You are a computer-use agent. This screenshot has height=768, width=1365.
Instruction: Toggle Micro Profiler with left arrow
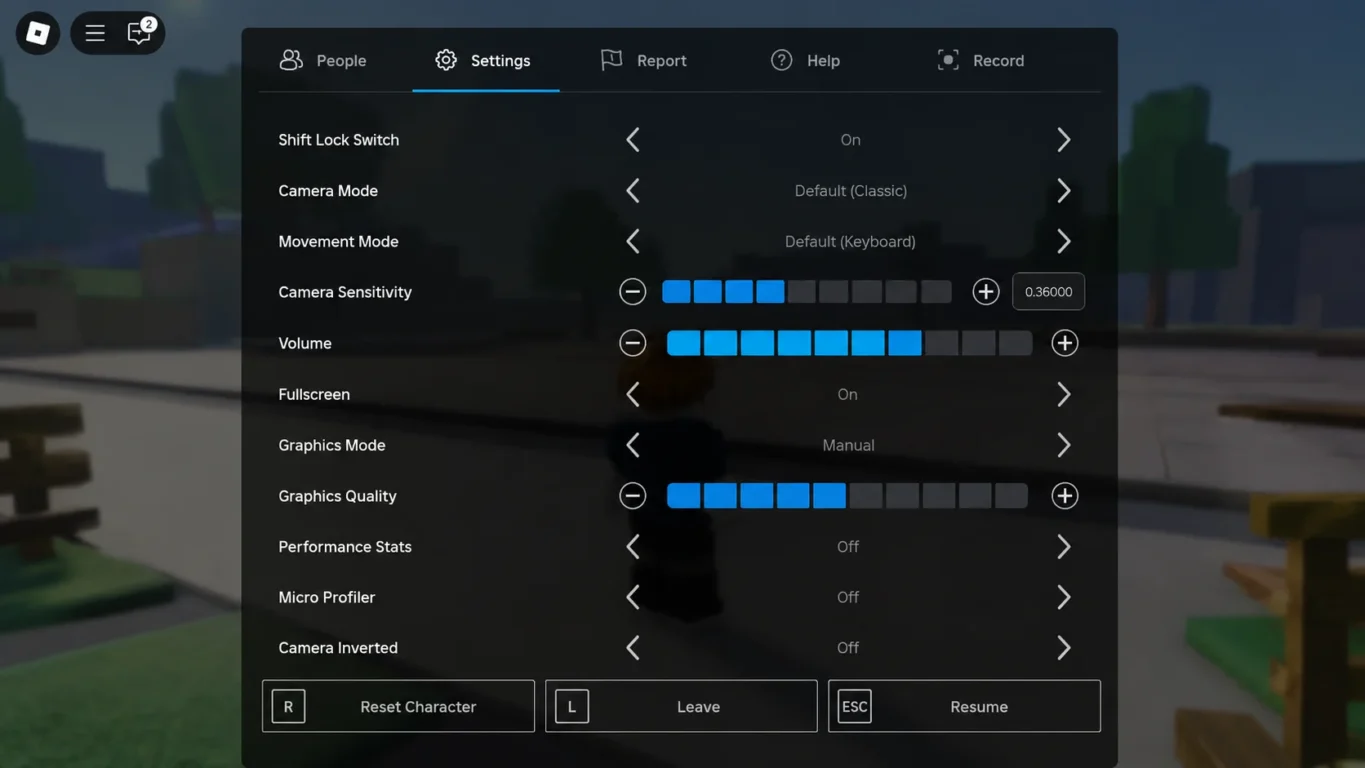[x=633, y=597]
